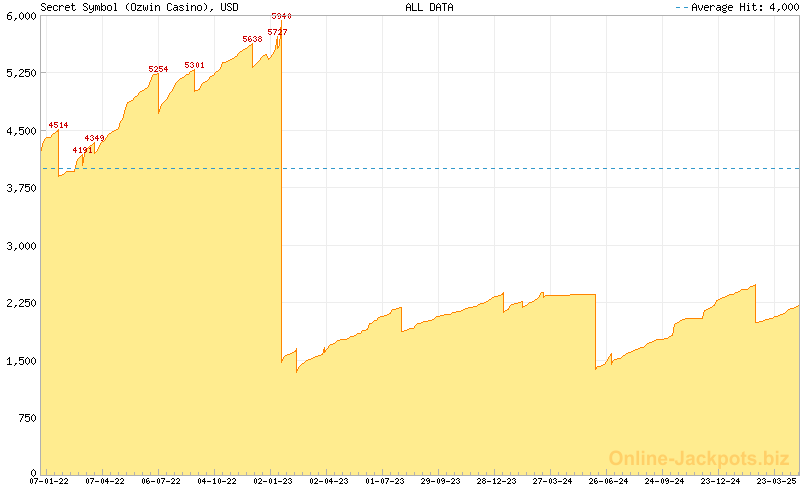Click the 4191 hit marker label
Image resolution: width=800 pixels, height=490 pixels.
tap(82, 150)
